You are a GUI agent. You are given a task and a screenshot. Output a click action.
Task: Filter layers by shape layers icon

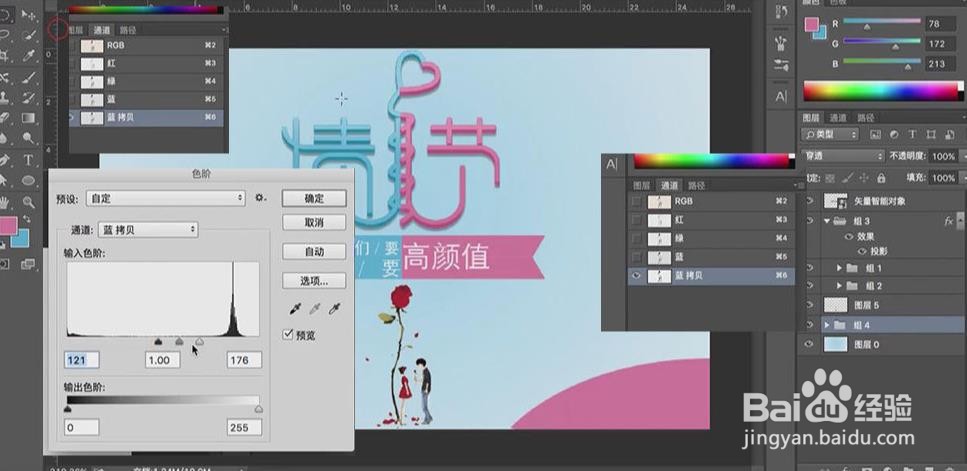point(932,134)
